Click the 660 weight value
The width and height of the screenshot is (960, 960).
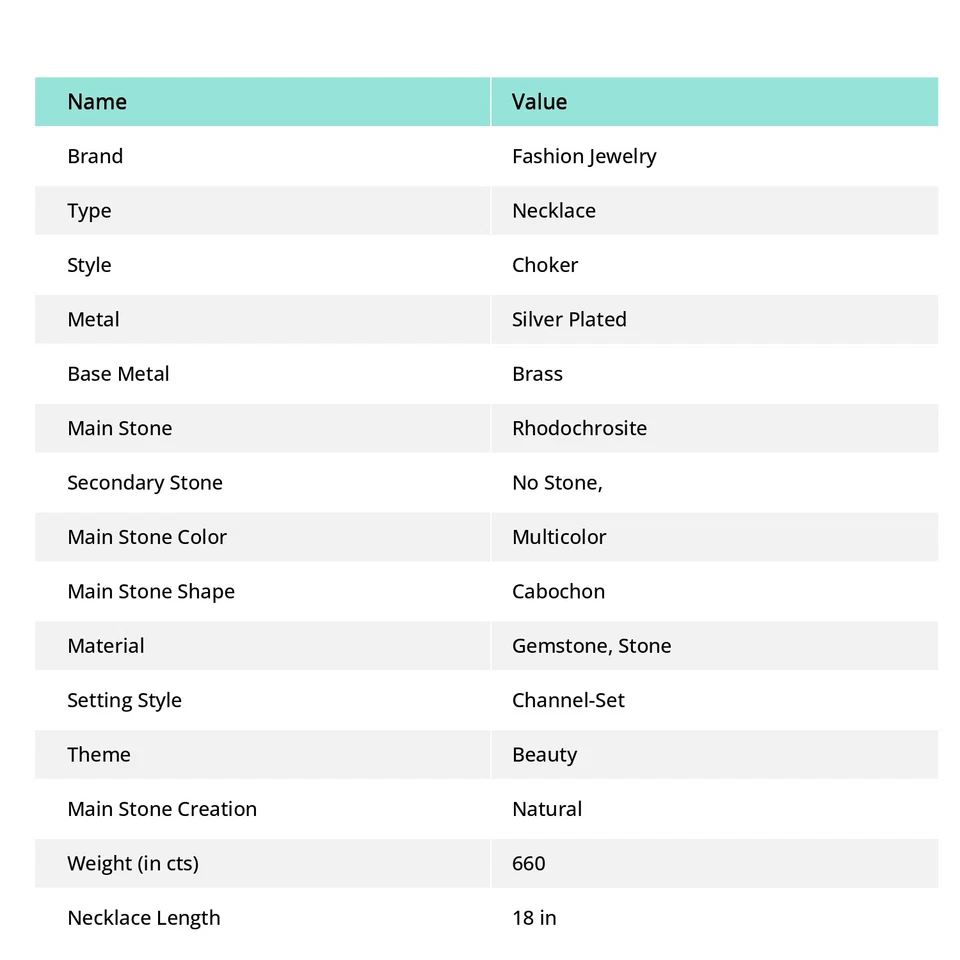(529, 864)
